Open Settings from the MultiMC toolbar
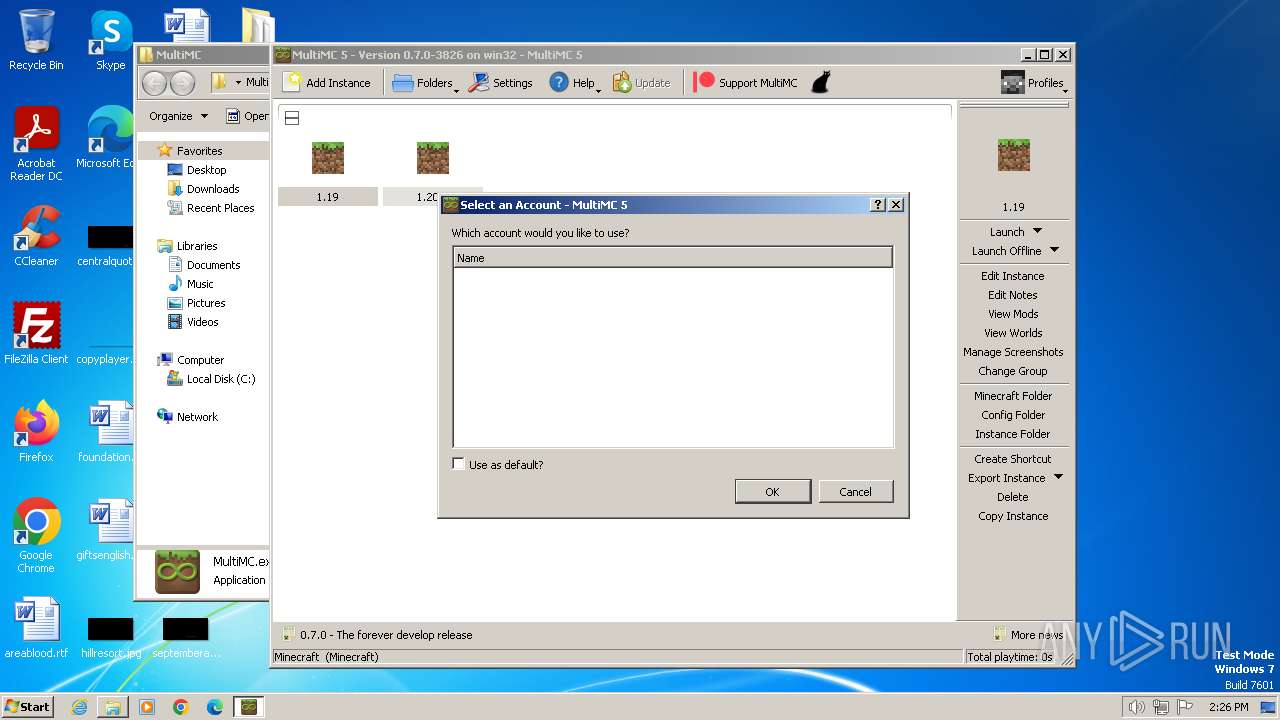 (501, 83)
